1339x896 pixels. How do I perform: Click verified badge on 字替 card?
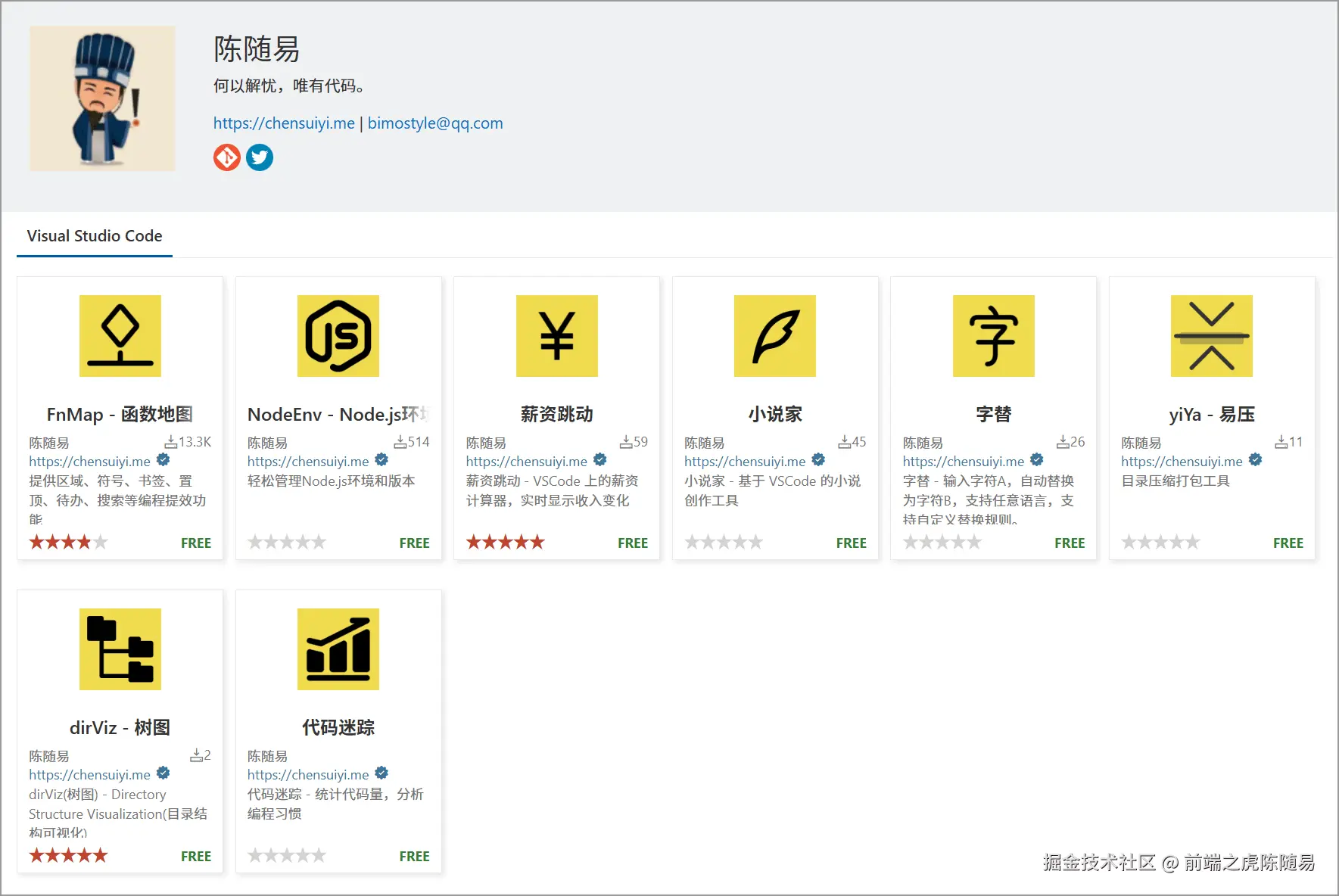point(1037,460)
